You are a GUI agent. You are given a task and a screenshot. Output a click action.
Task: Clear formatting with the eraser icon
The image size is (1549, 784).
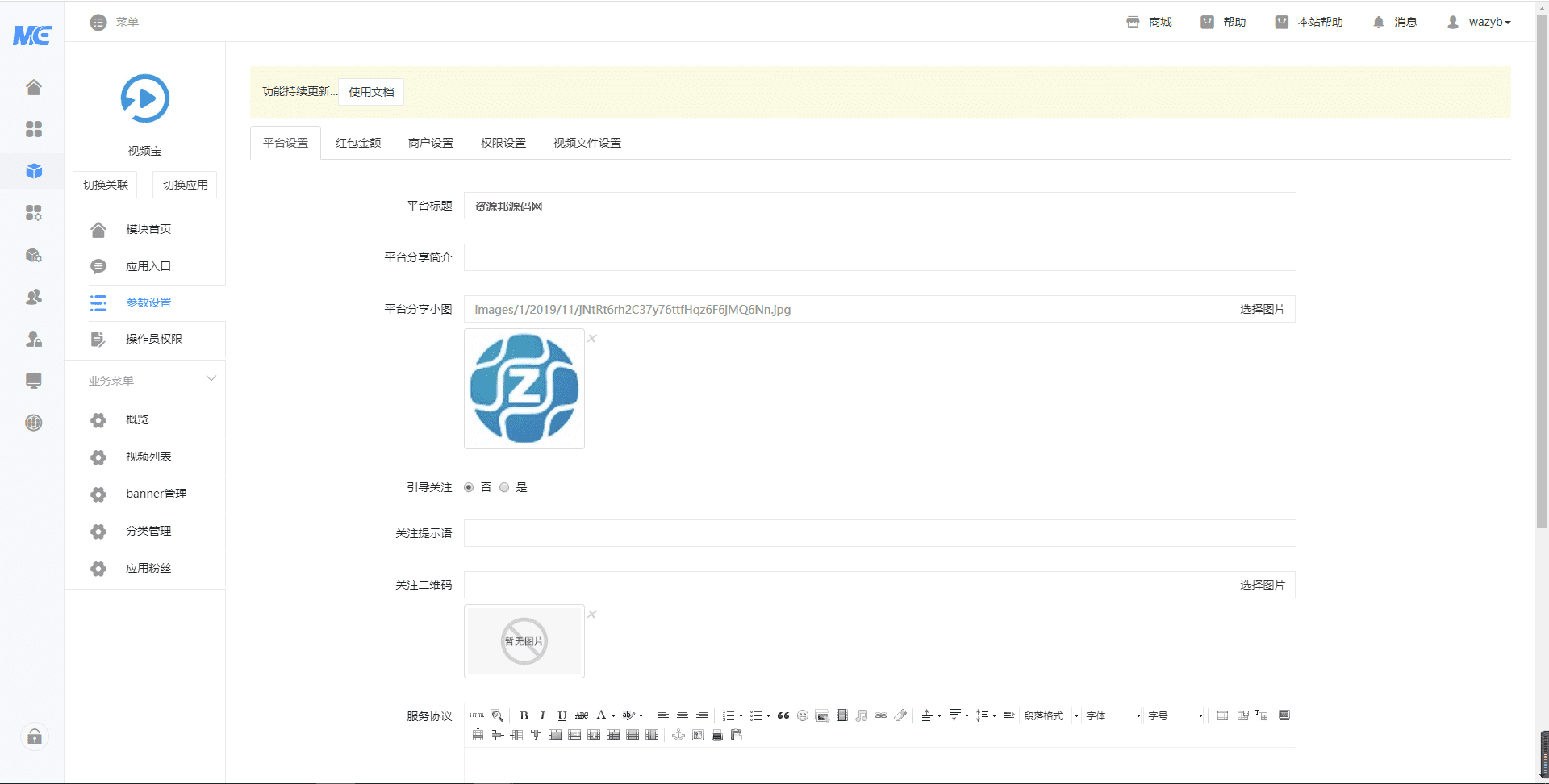point(900,715)
